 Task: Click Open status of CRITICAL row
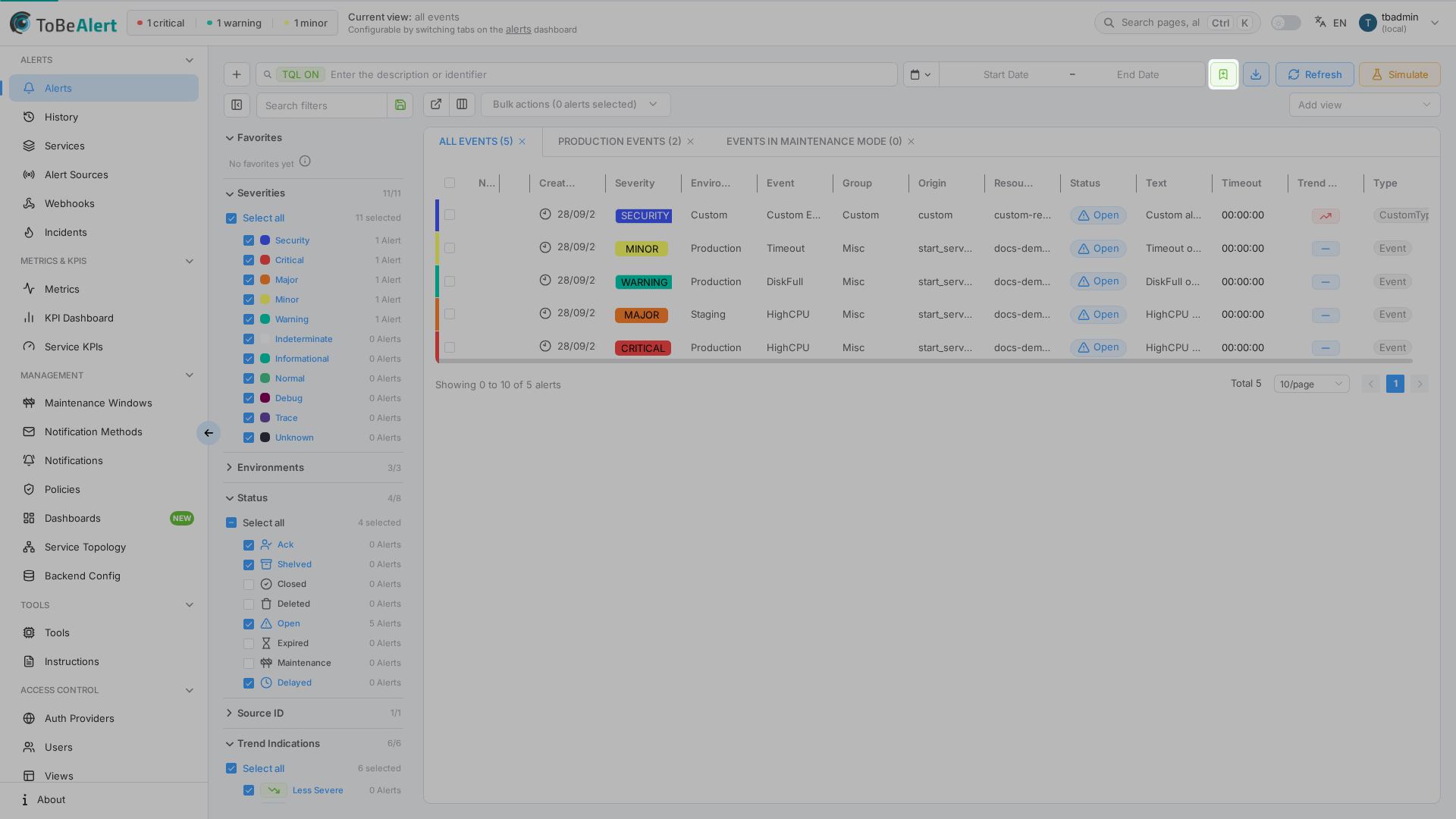pyautogui.click(x=1098, y=347)
